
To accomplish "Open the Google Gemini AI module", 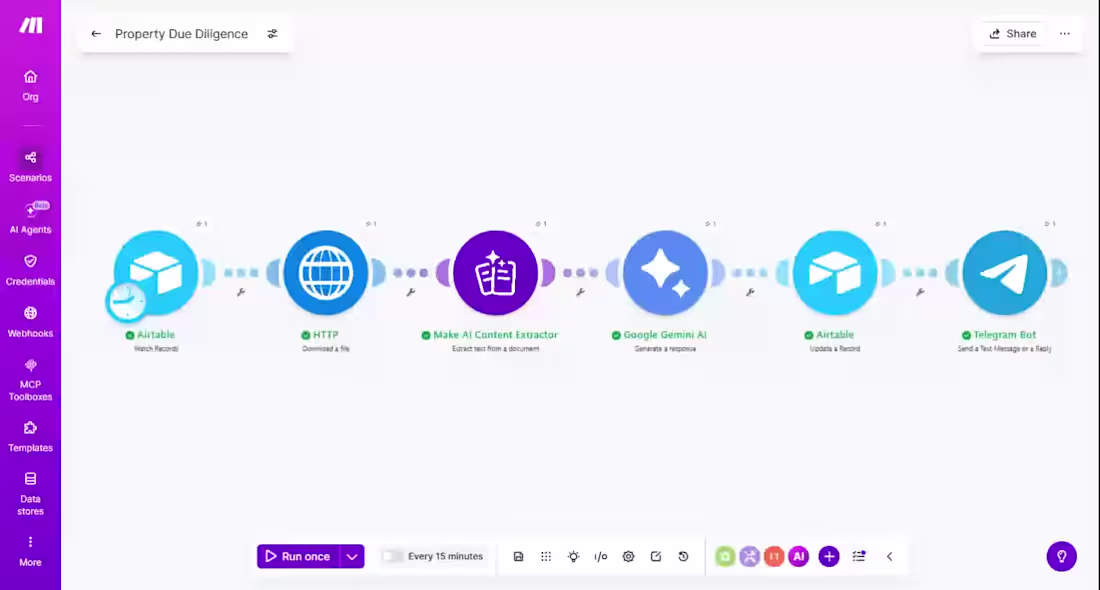I will coord(665,272).
